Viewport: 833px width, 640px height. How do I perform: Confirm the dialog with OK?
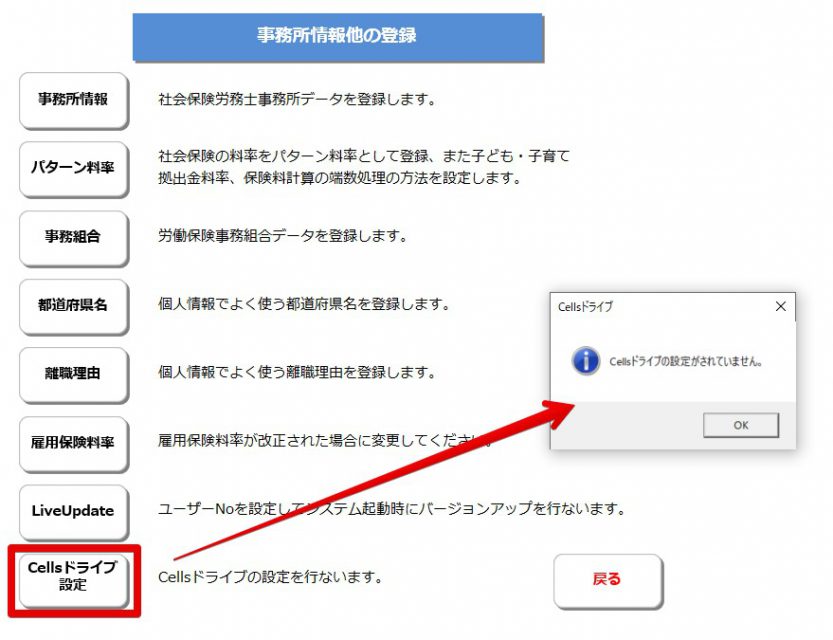coord(741,425)
